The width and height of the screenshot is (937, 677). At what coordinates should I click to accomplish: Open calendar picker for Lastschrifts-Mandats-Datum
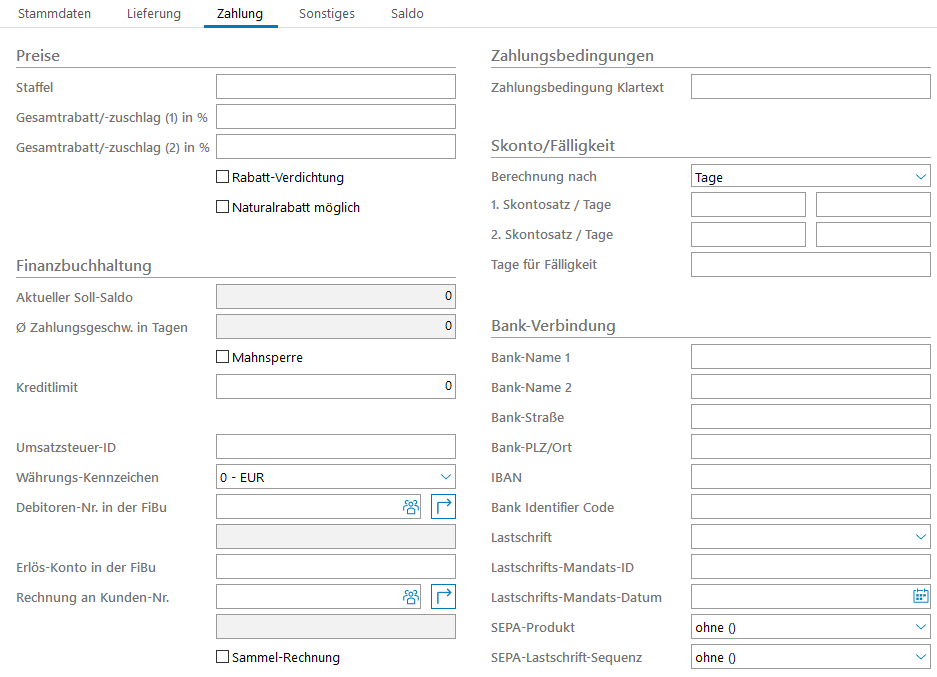[x=920, y=597]
